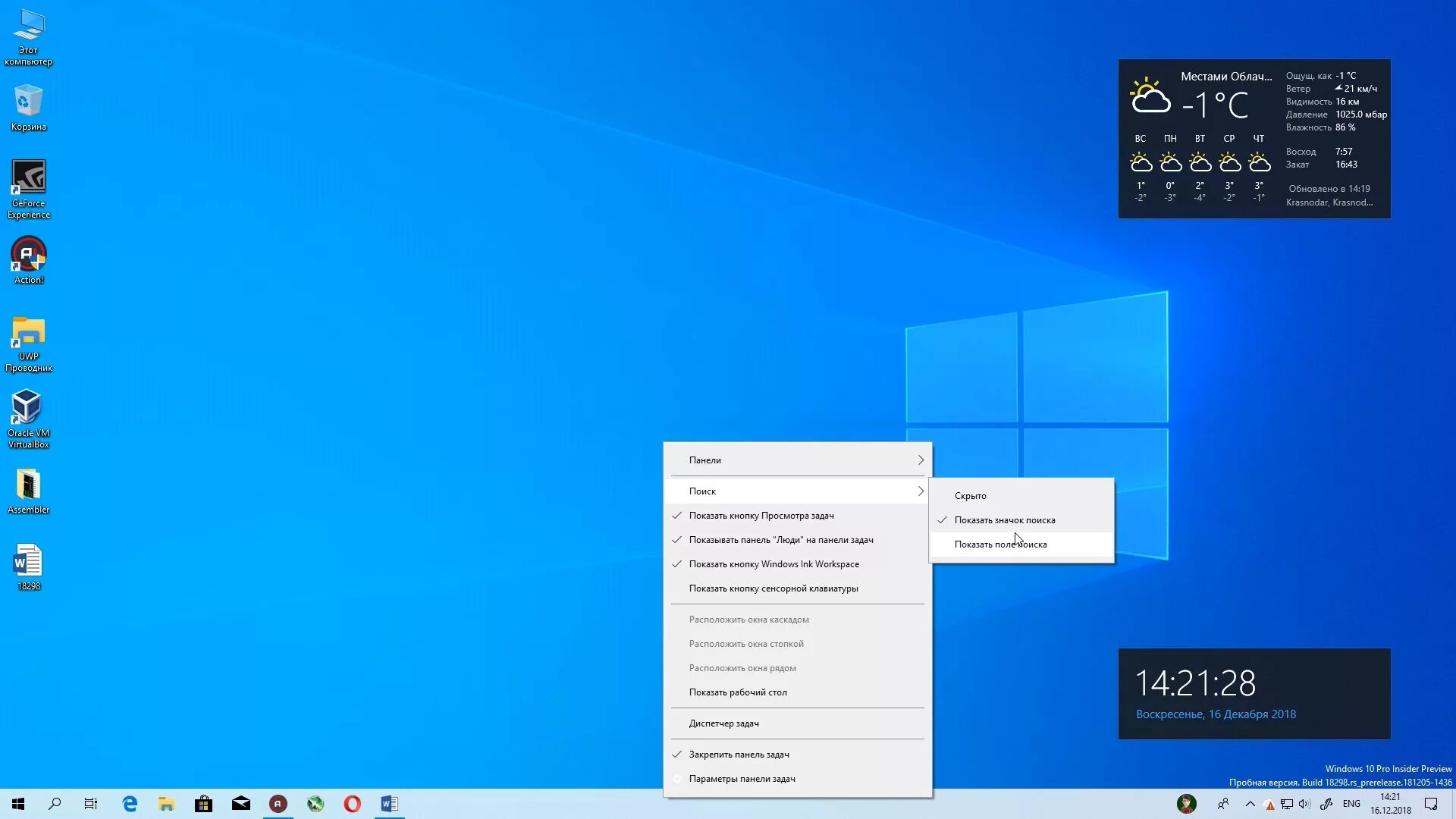Expand the hidden icons chevron in tray

pyautogui.click(x=1249, y=804)
